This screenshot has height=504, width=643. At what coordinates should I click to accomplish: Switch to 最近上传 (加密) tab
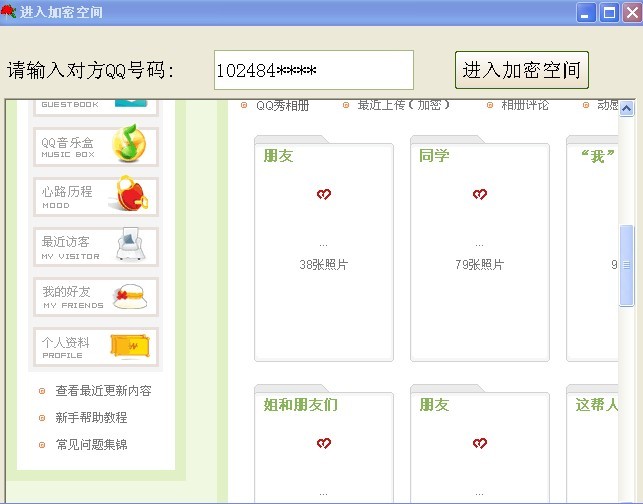[403, 105]
